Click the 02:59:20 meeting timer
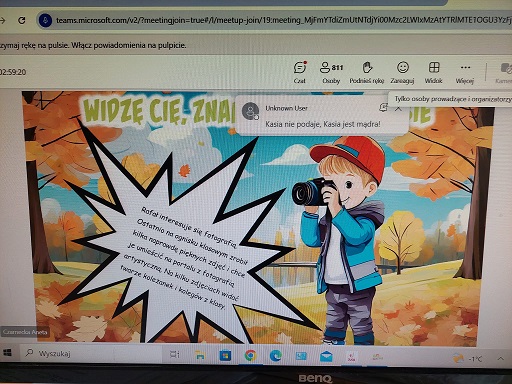Screen dimensions: 512x384 (x=13, y=72)
